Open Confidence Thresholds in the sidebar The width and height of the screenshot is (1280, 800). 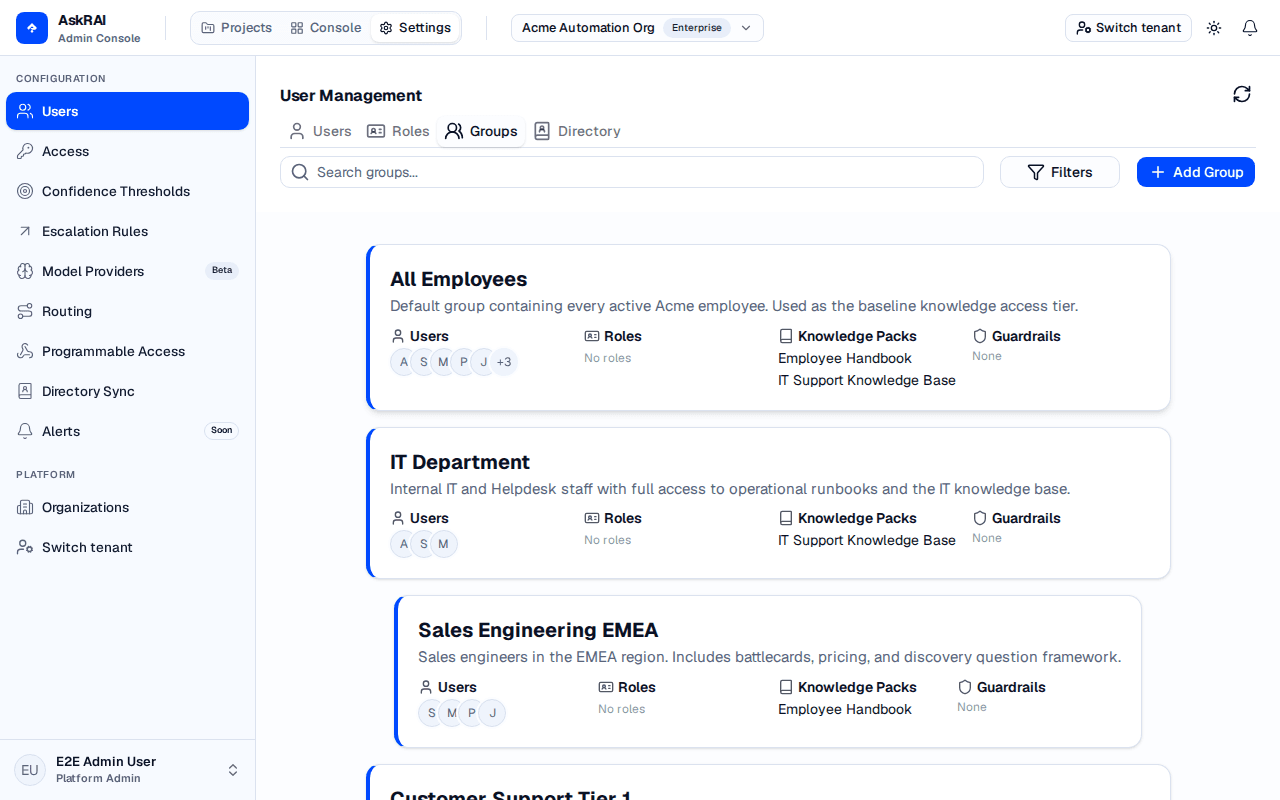tap(127, 191)
